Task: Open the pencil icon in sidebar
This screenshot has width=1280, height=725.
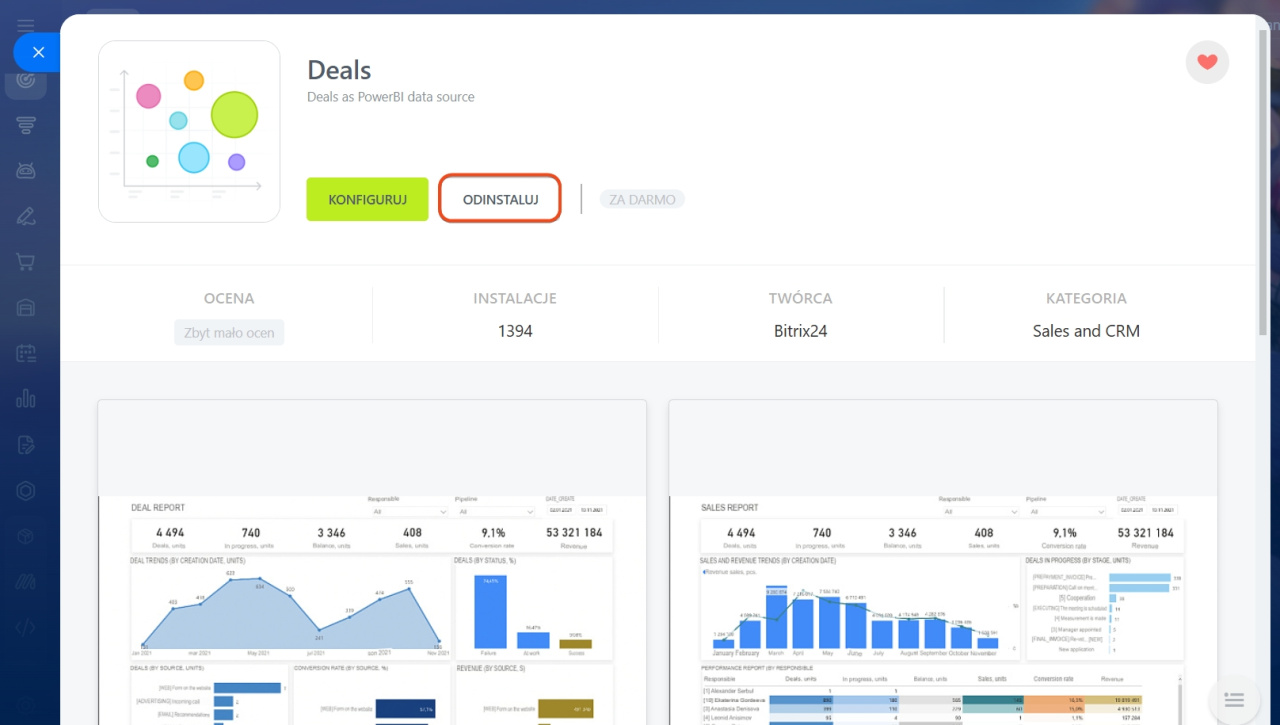Action: click(26, 216)
